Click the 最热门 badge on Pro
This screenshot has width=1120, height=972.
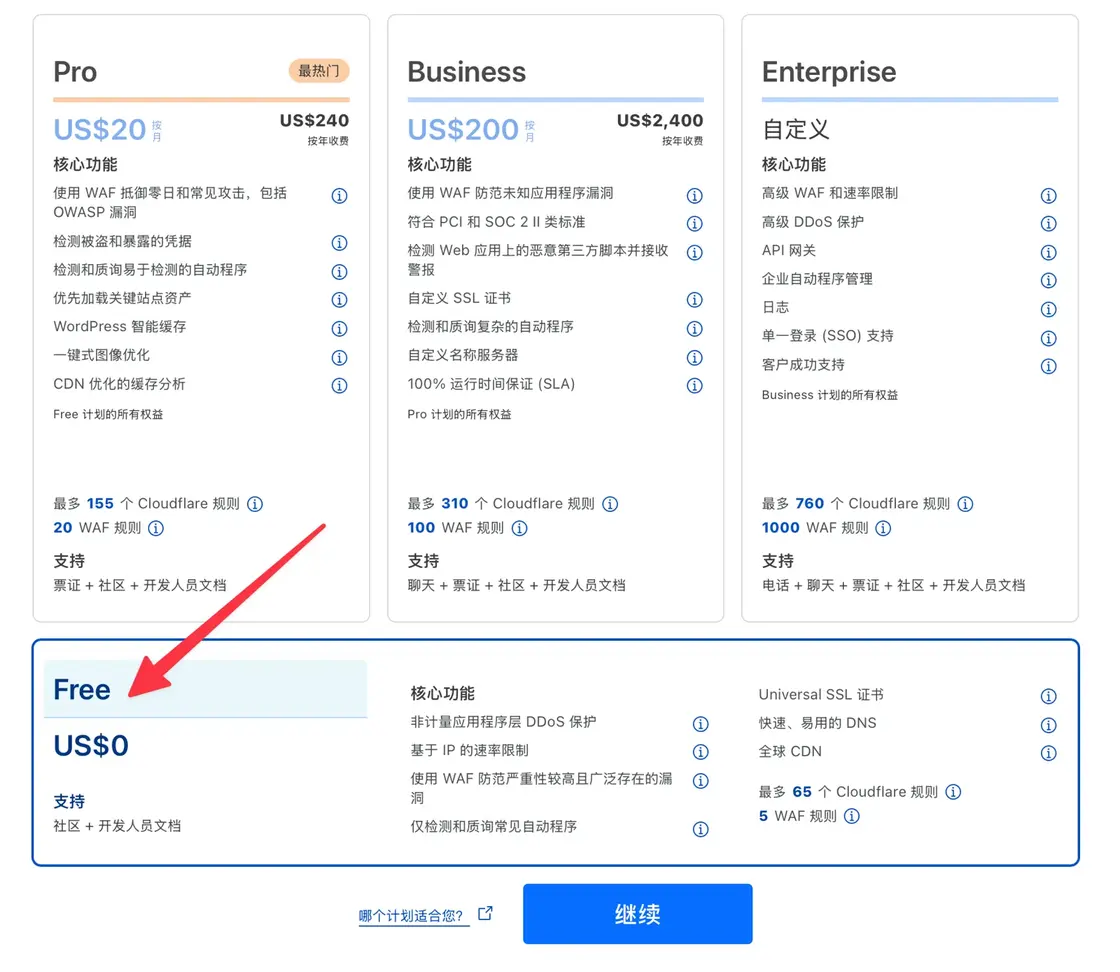click(319, 71)
